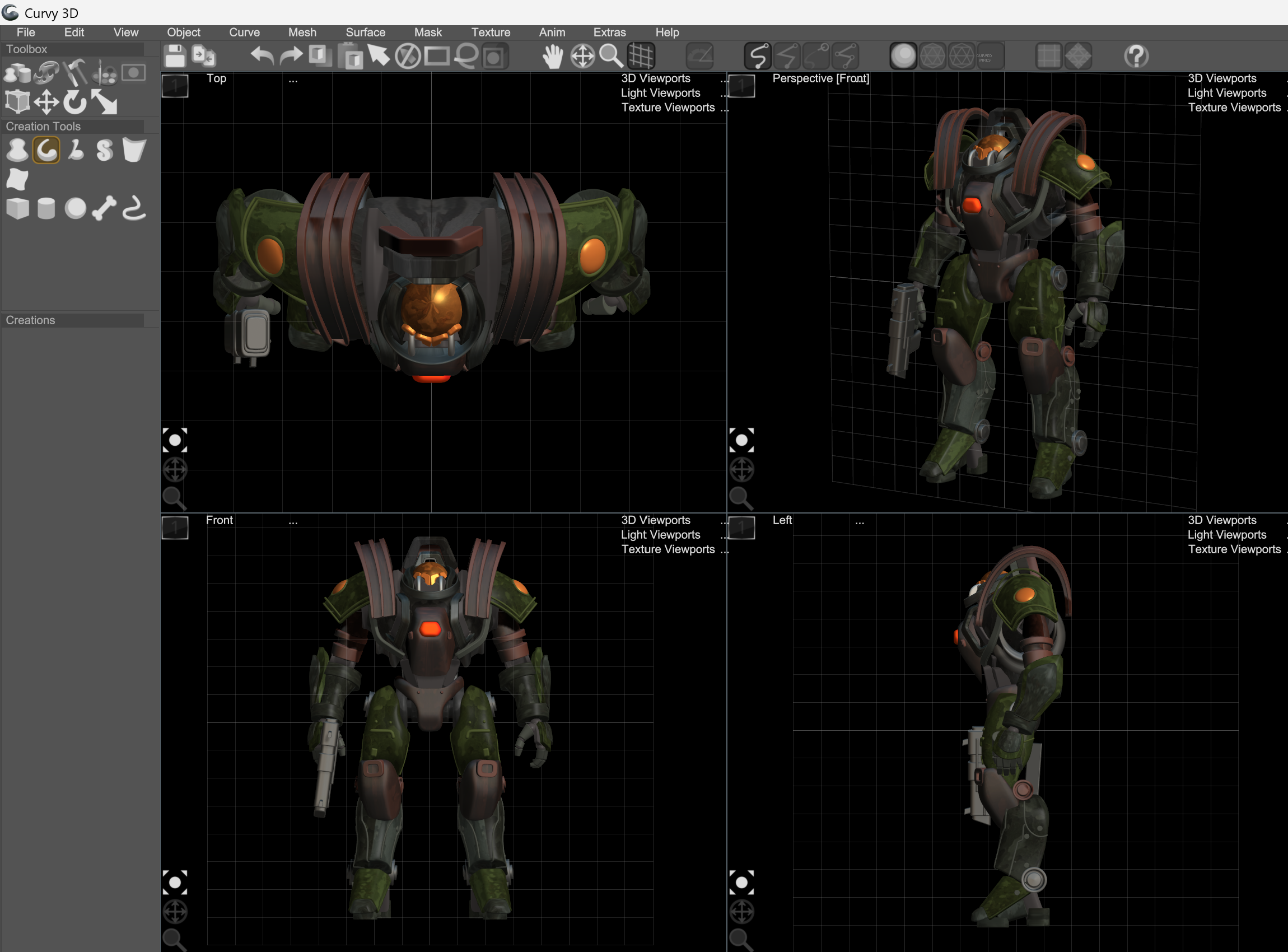Open the File menu

click(26, 32)
